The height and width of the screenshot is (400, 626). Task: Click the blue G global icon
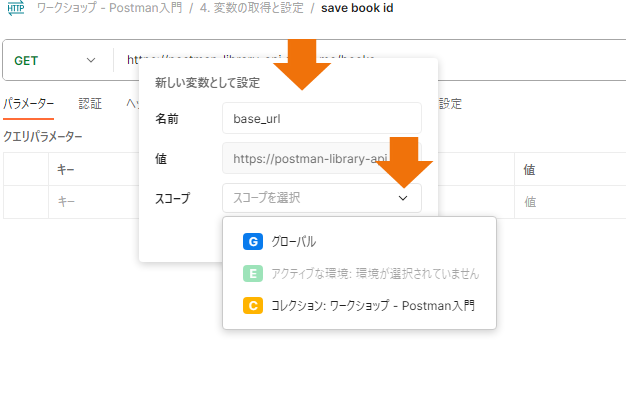[x=253, y=242]
